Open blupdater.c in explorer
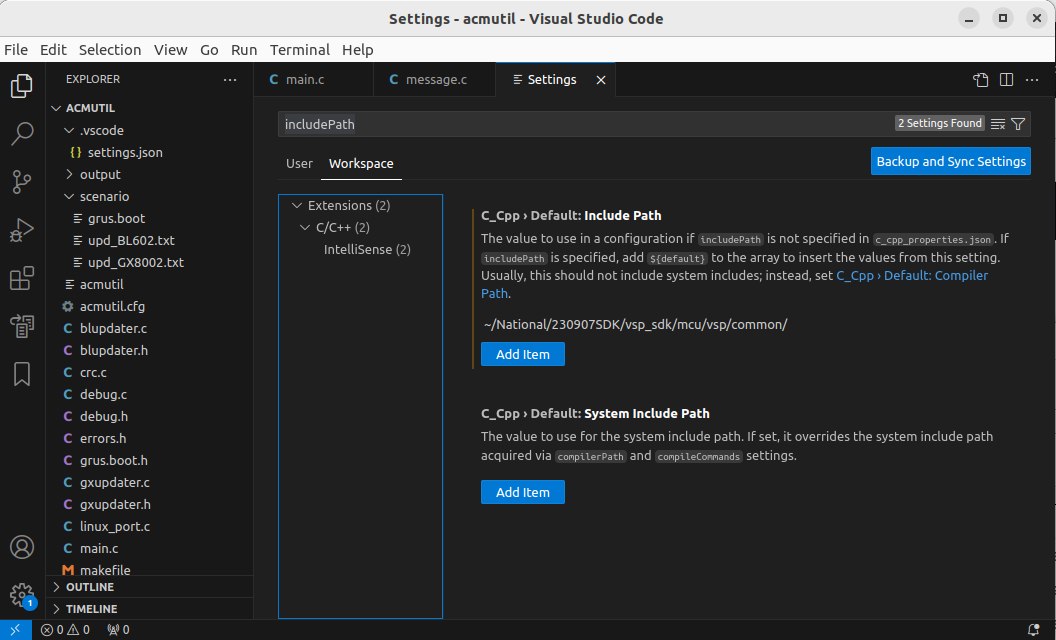1056x640 pixels. [113, 329]
